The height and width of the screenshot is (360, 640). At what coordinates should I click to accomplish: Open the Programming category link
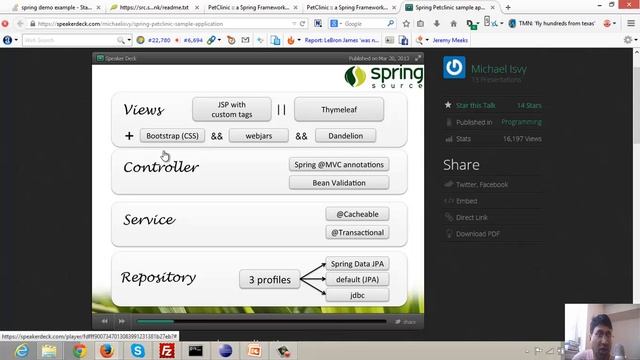pyautogui.click(x=521, y=122)
